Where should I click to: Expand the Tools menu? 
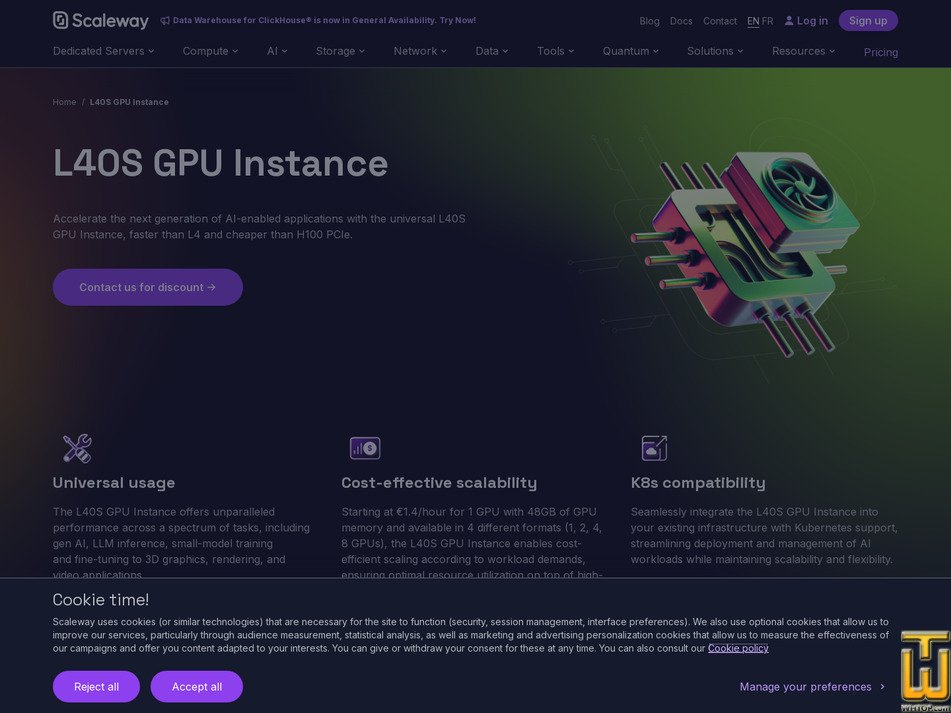tap(556, 51)
